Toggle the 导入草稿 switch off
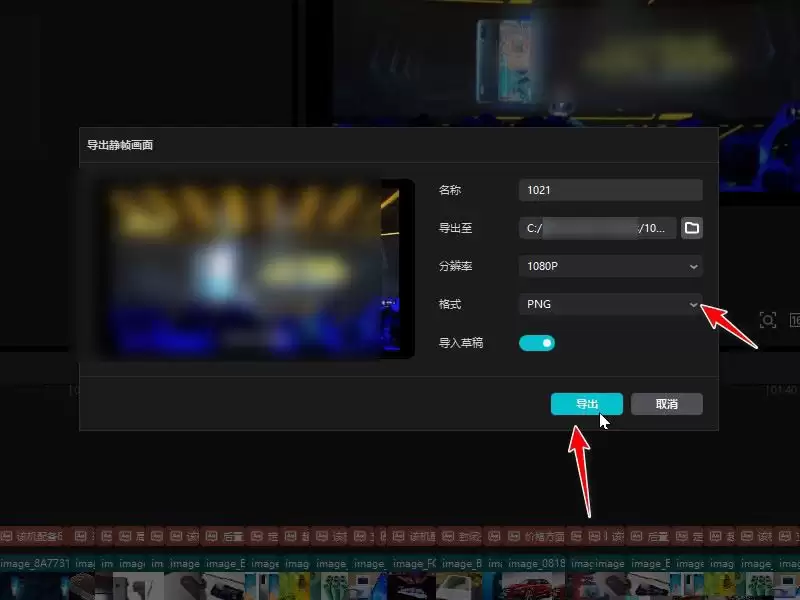The image size is (800, 600). [x=537, y=343]
